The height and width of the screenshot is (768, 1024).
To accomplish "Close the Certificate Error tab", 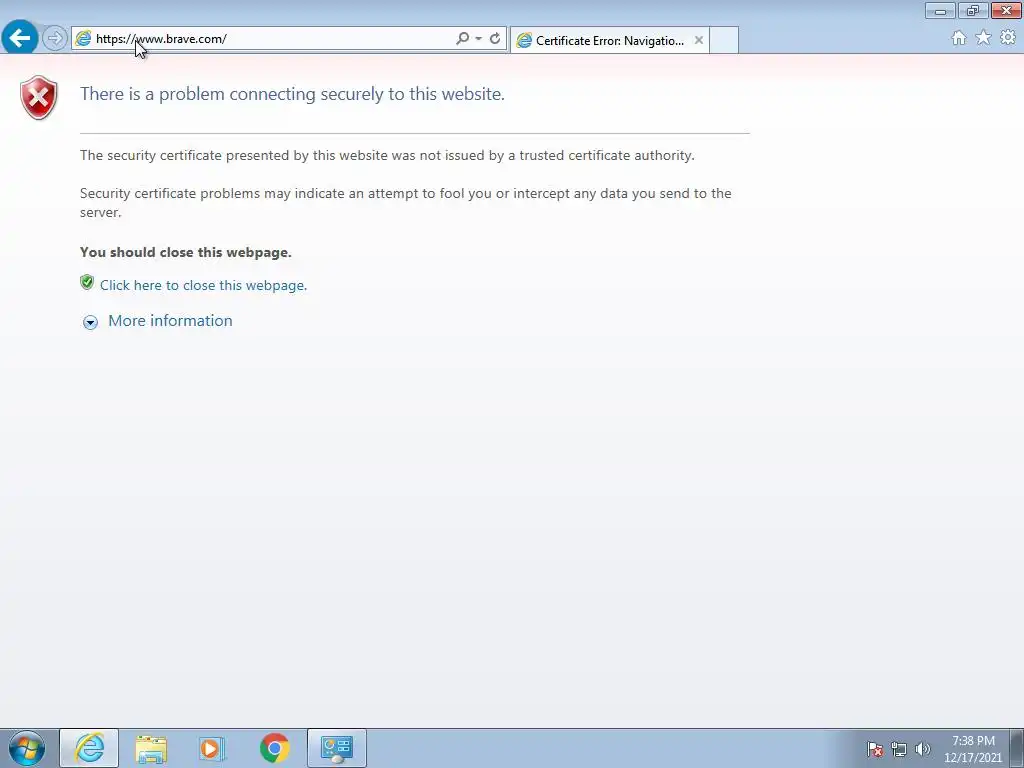I will click(699, 40).
